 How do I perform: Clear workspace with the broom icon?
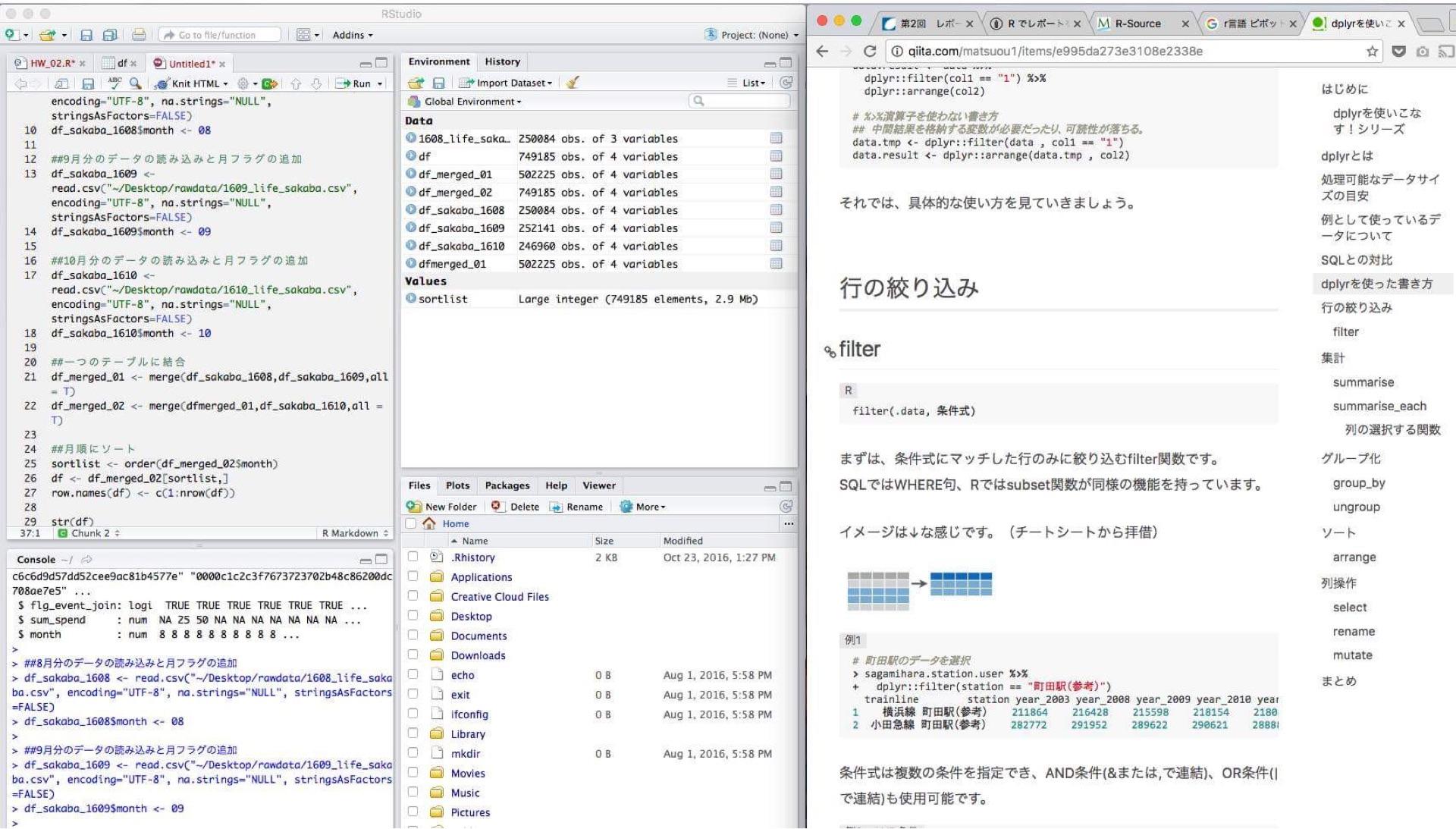click(x=573, y=83)
